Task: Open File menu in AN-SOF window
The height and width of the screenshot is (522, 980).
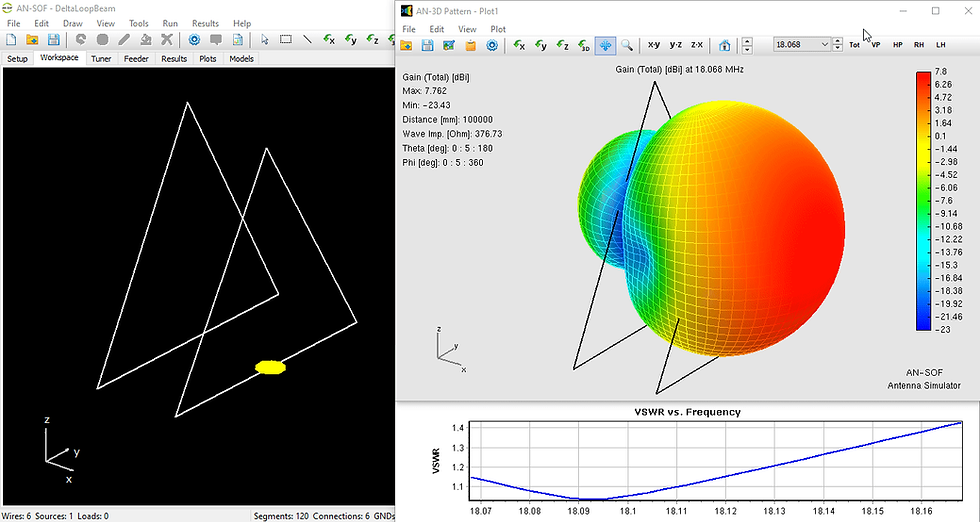Action: tap(13, 24)
